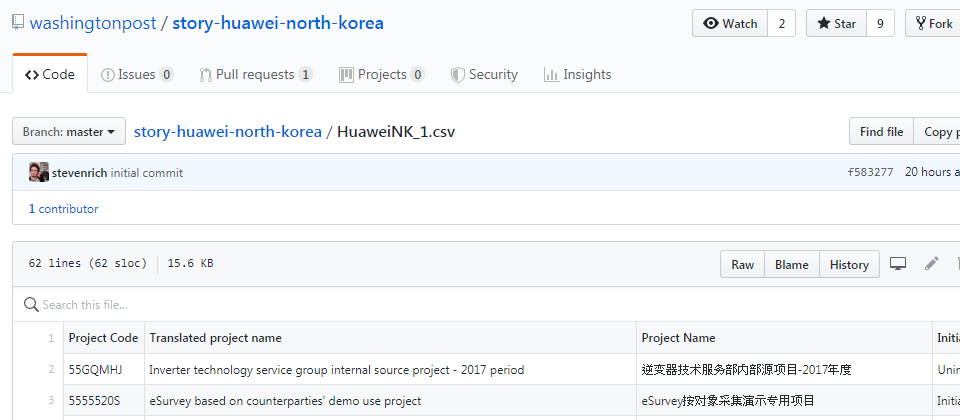Open the Issues tab
Image resolution: width=960 pixels, height=420 pixels.
pyautogui.click(x=137, y=74)
